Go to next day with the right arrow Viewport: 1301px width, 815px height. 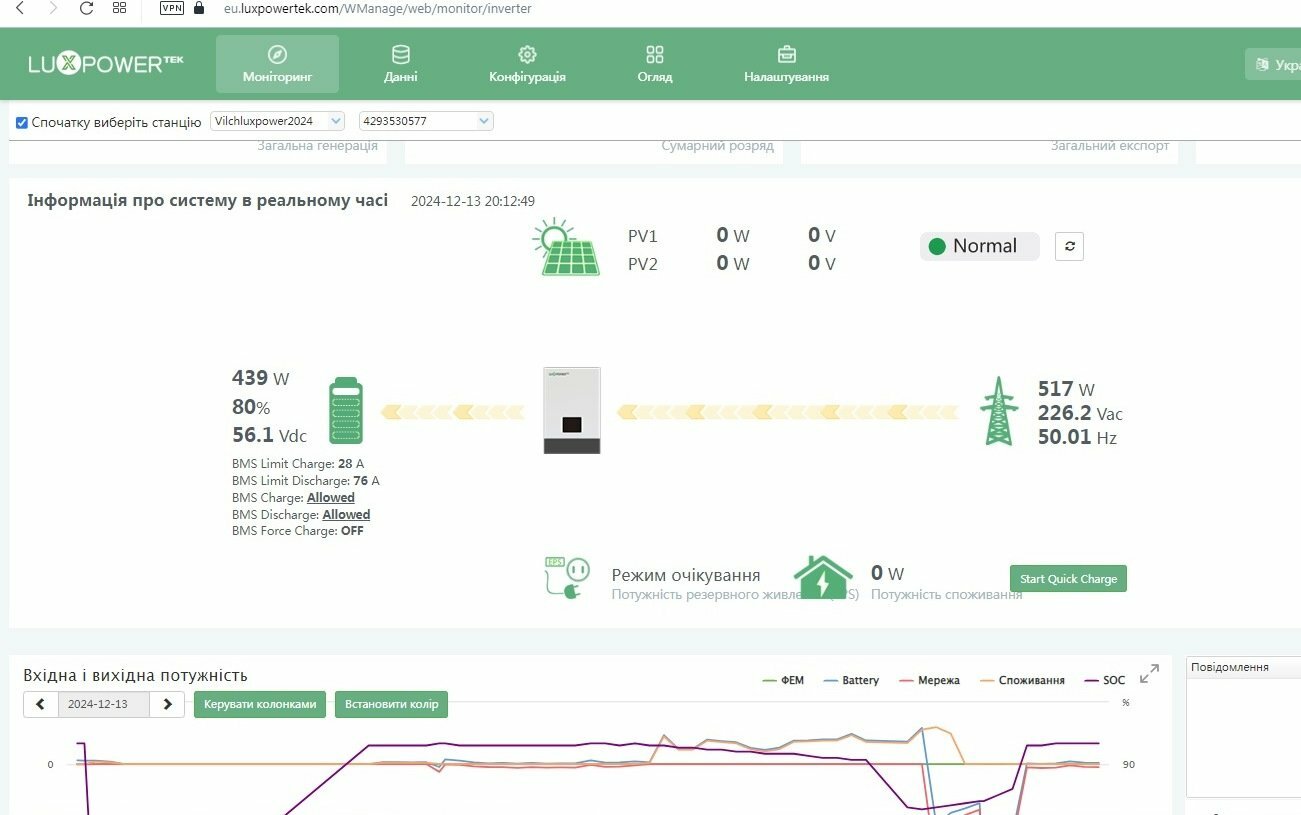(x=167, y=704)
